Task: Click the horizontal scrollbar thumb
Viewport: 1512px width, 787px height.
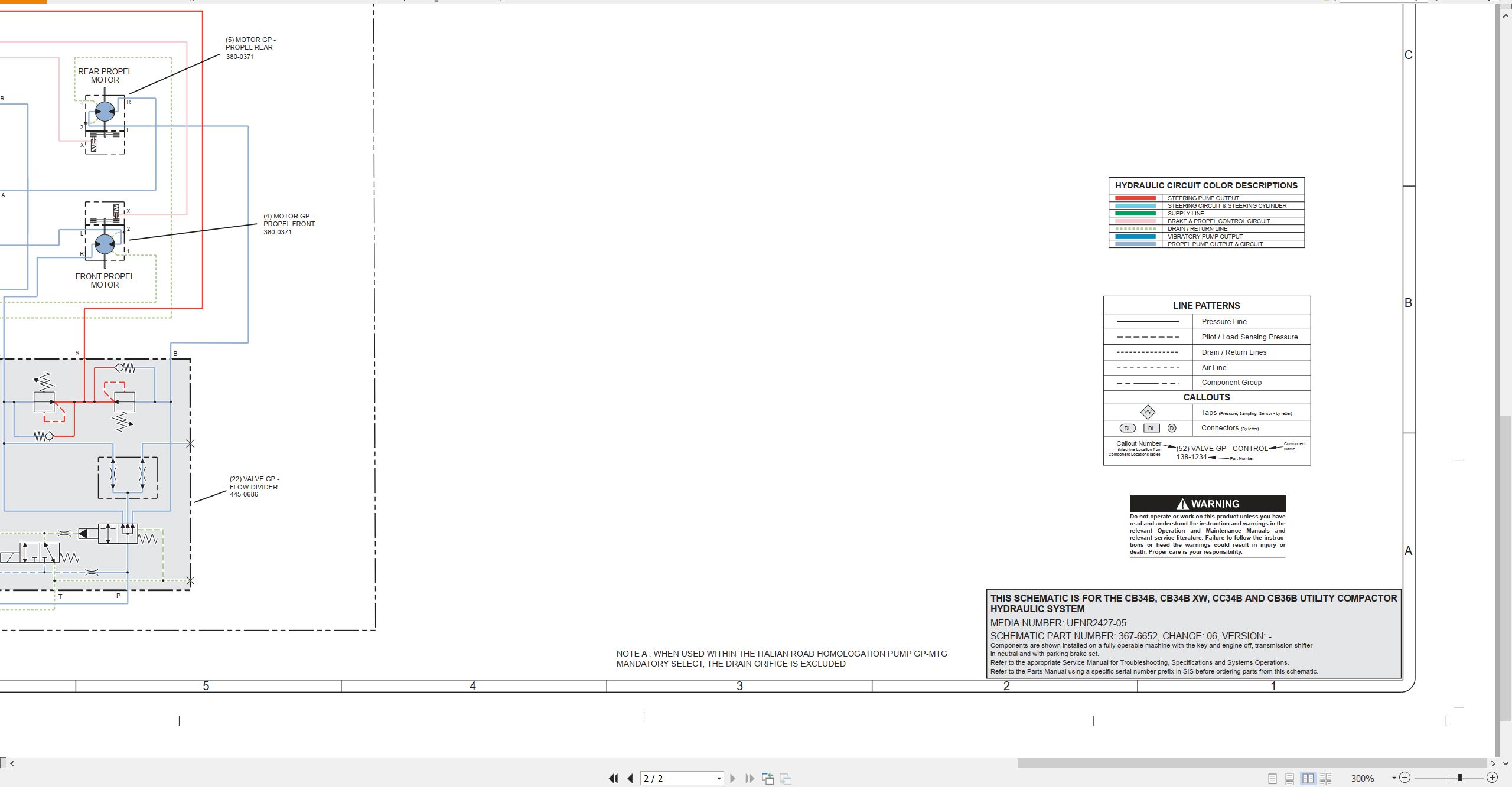Action: (1252, 763)
